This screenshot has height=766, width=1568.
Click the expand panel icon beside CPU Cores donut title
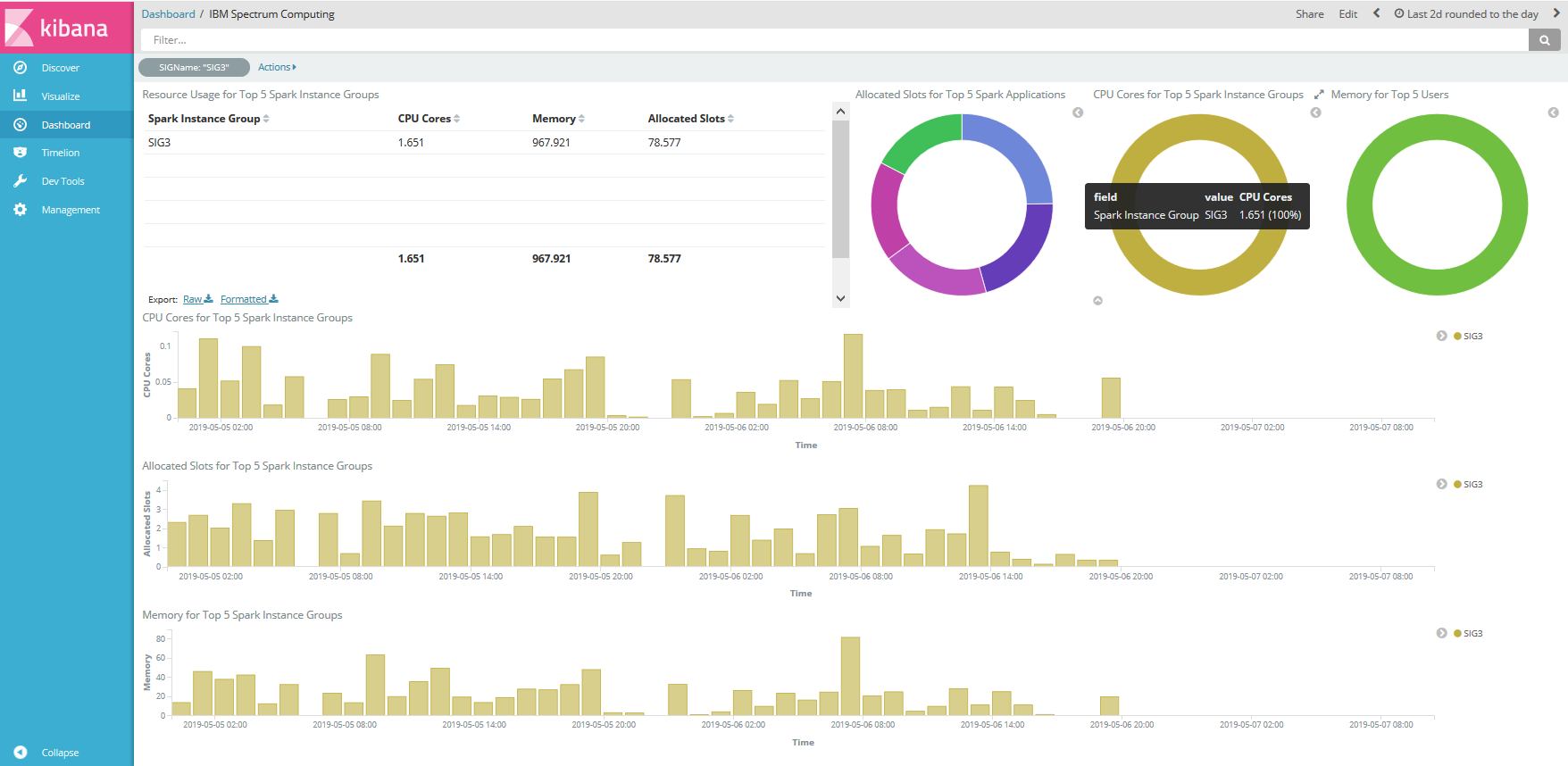click(x=1319, y=95)
